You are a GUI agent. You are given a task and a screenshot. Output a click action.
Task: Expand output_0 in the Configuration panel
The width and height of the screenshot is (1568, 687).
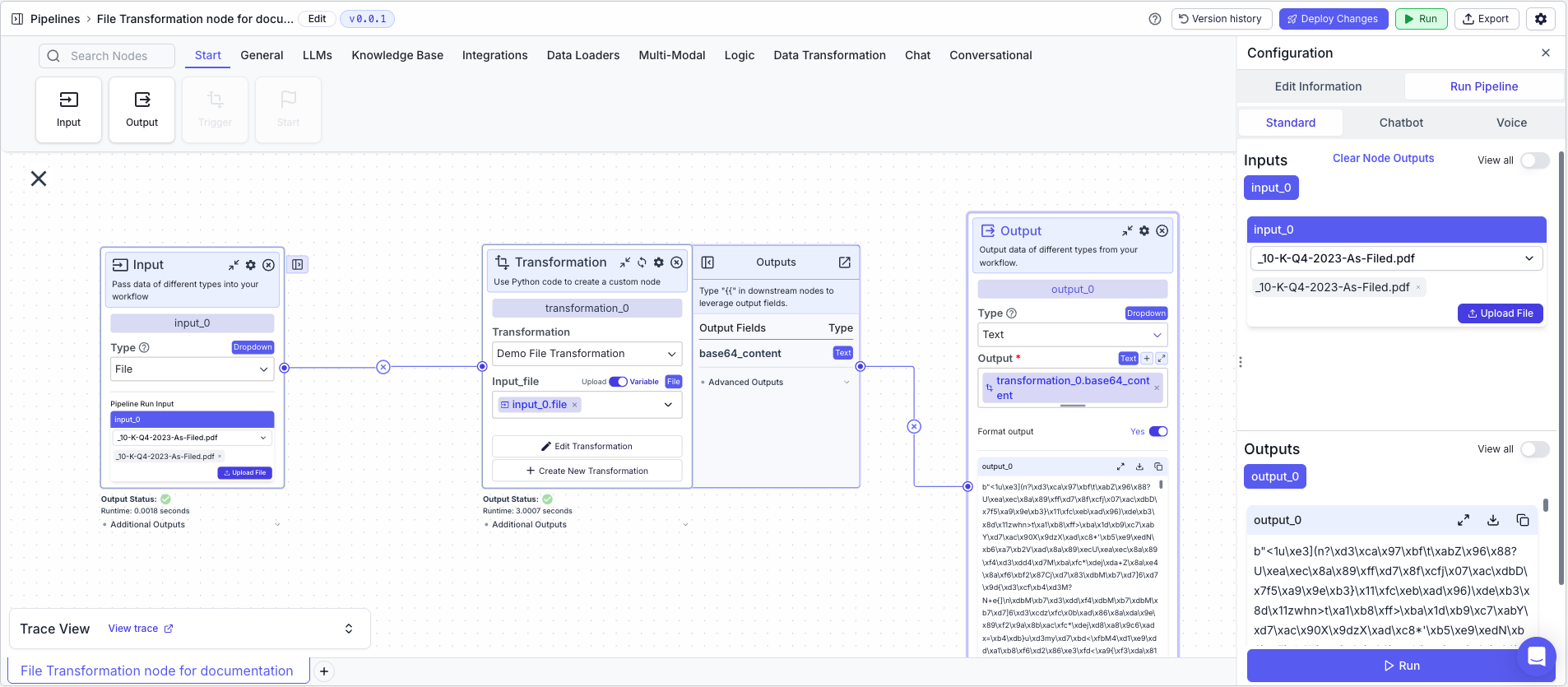click(1464, 520)
